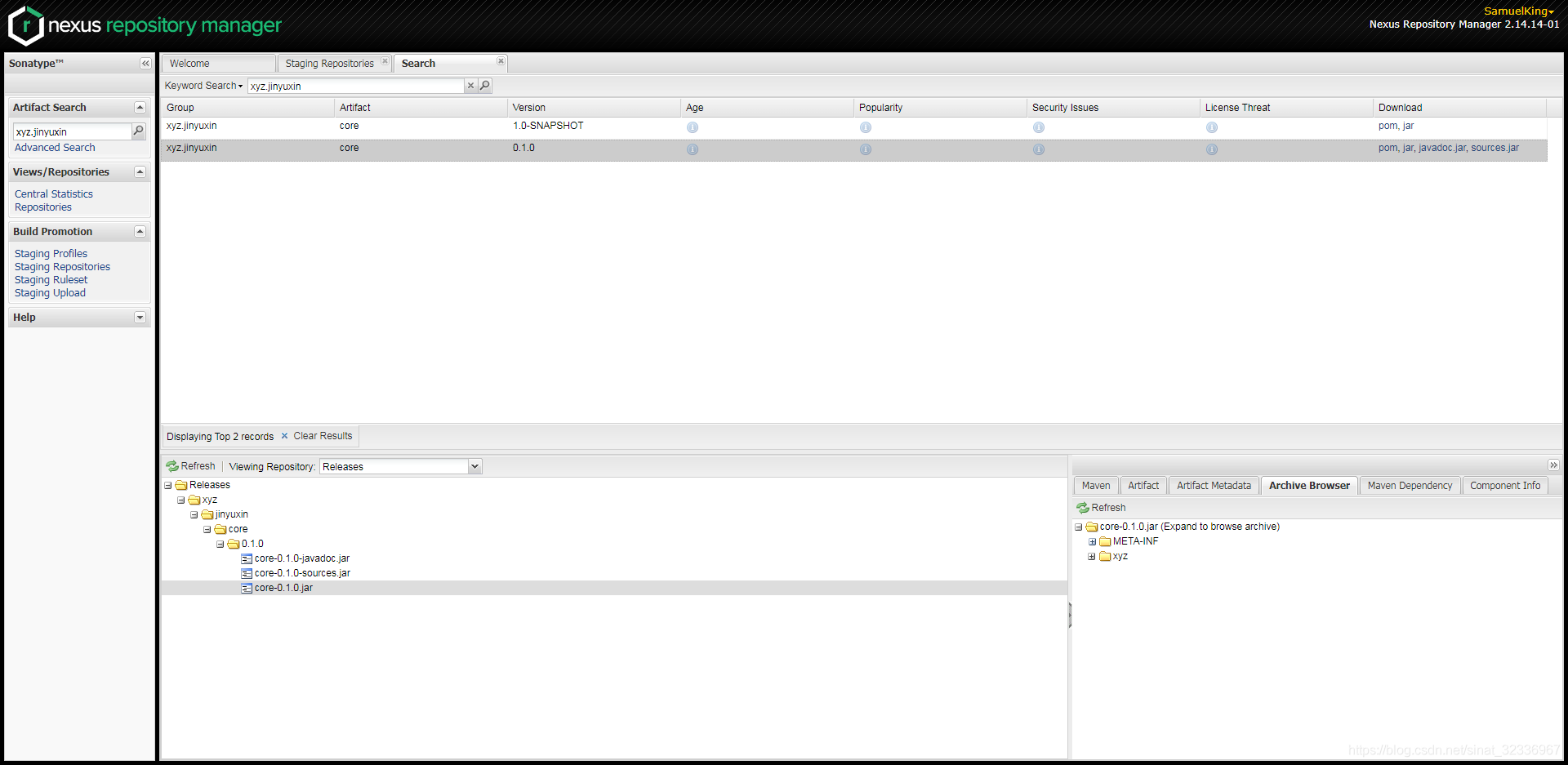The image size is (1568, 765).
Task: Click Refresh in Archive Browser panel
Action: click(1101, 508)
